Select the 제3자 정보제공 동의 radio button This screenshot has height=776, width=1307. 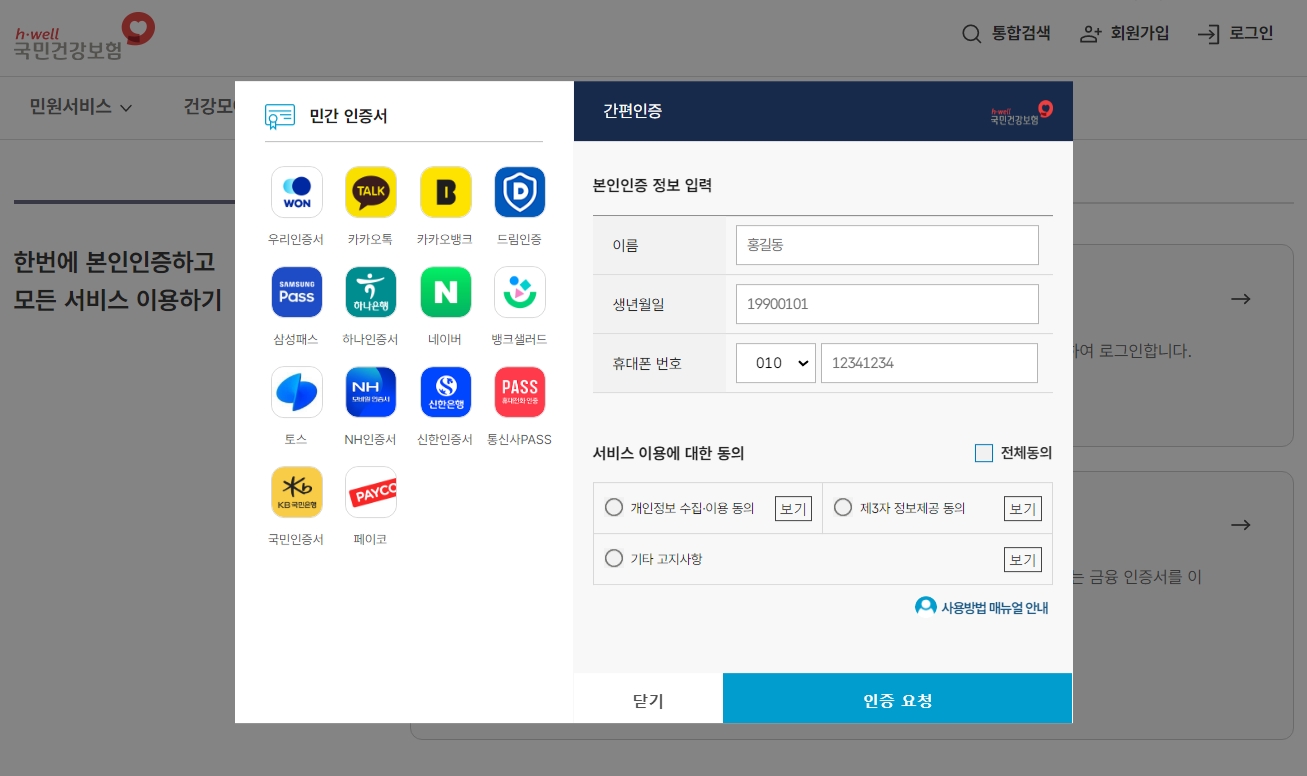coord(843,507)
